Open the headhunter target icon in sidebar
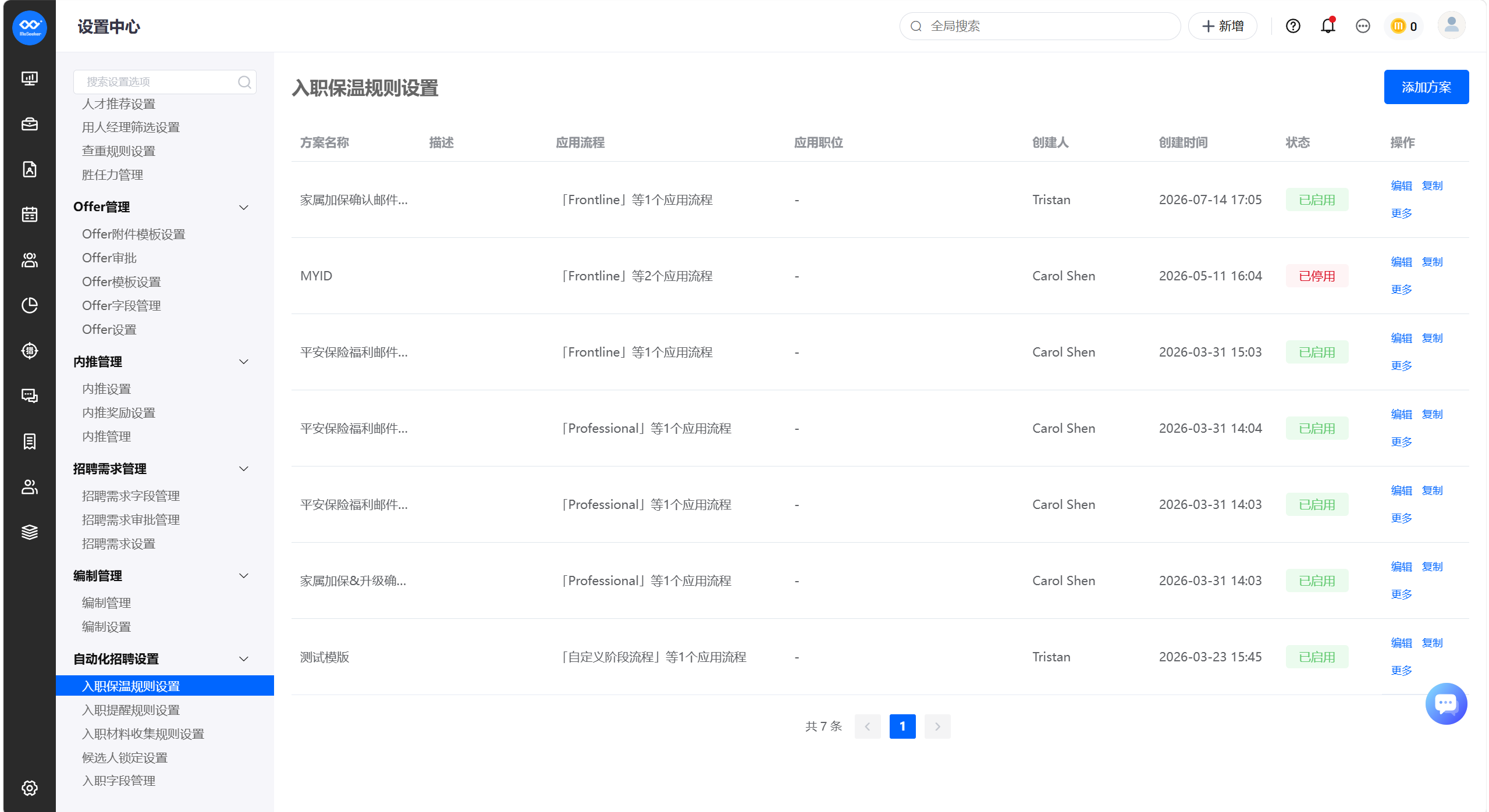The height and width of the screenshot is (812, 1489). (x=30, y=351)
